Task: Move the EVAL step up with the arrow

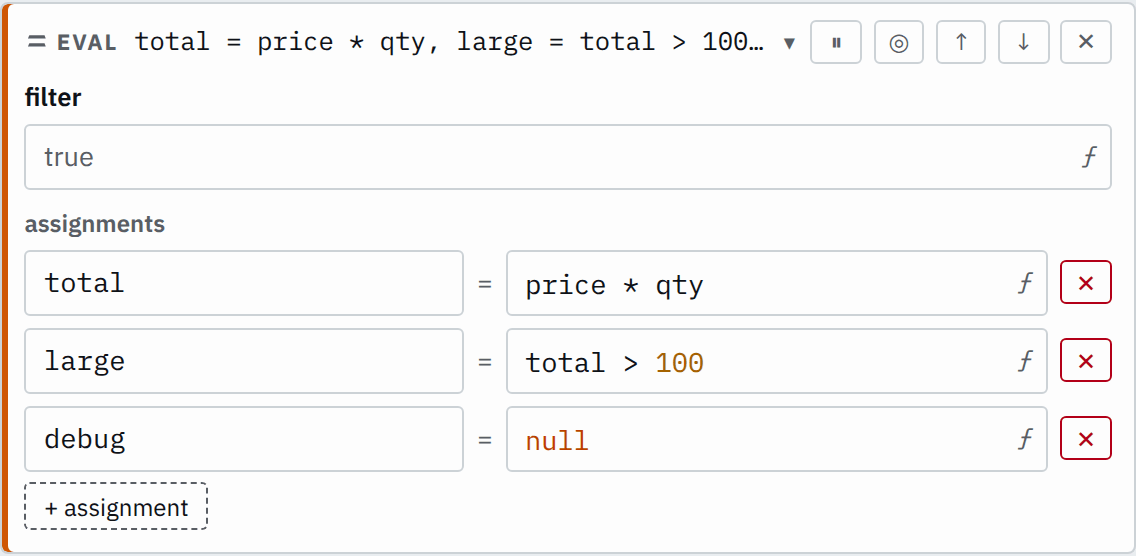Action: pyautogui.click(x=961, y=42)
